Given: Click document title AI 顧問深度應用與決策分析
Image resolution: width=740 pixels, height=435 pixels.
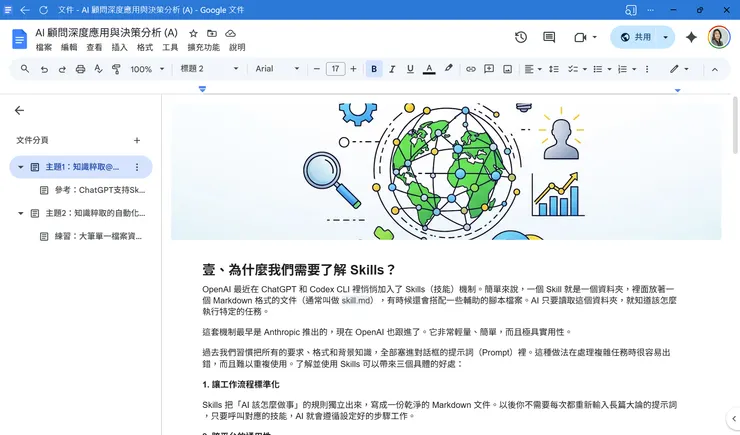Looking at the screenshot, I should coord(106,33).
